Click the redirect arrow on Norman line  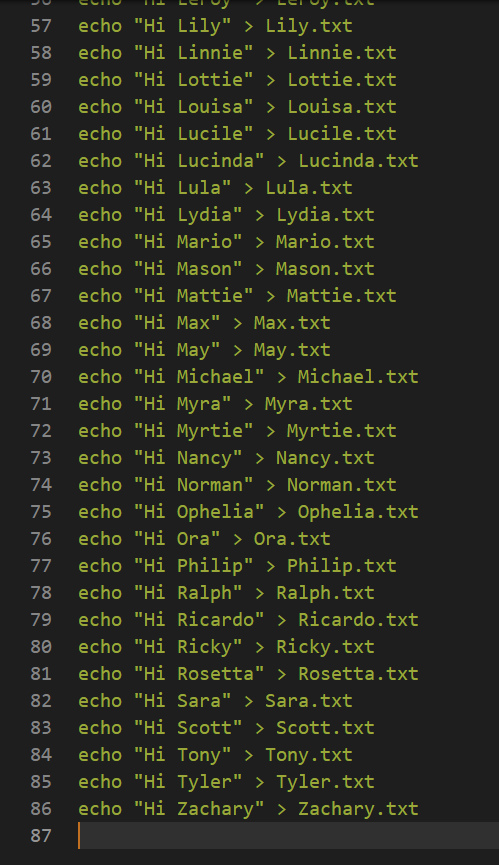pyautogui.click(x=270, y=485)
